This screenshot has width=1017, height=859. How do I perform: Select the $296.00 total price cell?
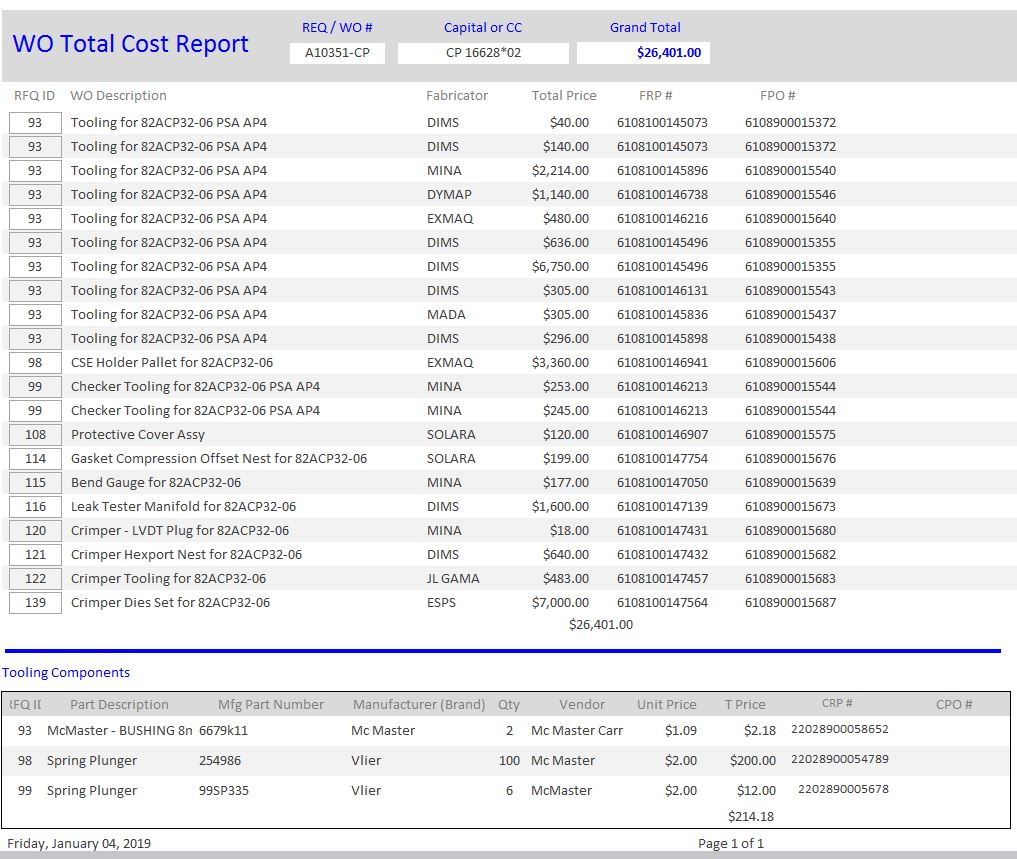click(x=566, y=339)
